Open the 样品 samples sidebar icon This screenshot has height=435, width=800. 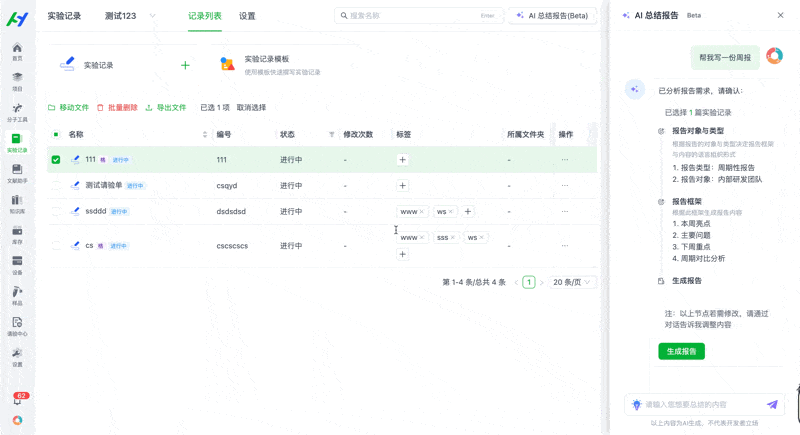(17, 296)
